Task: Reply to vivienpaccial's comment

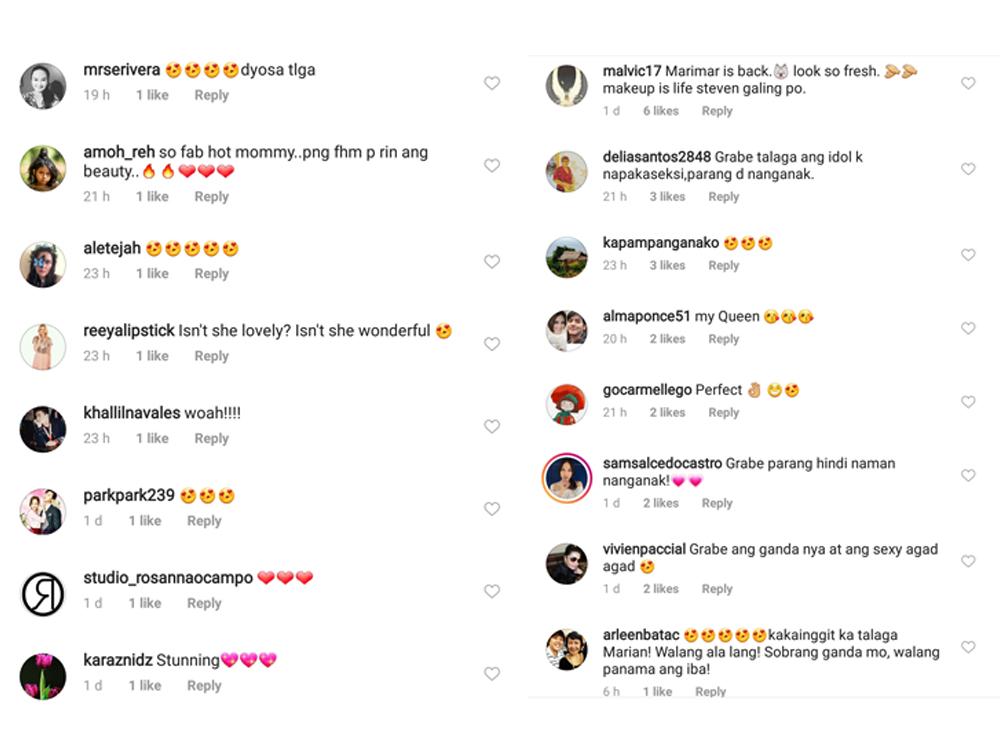Action: (x=717, y=589)
